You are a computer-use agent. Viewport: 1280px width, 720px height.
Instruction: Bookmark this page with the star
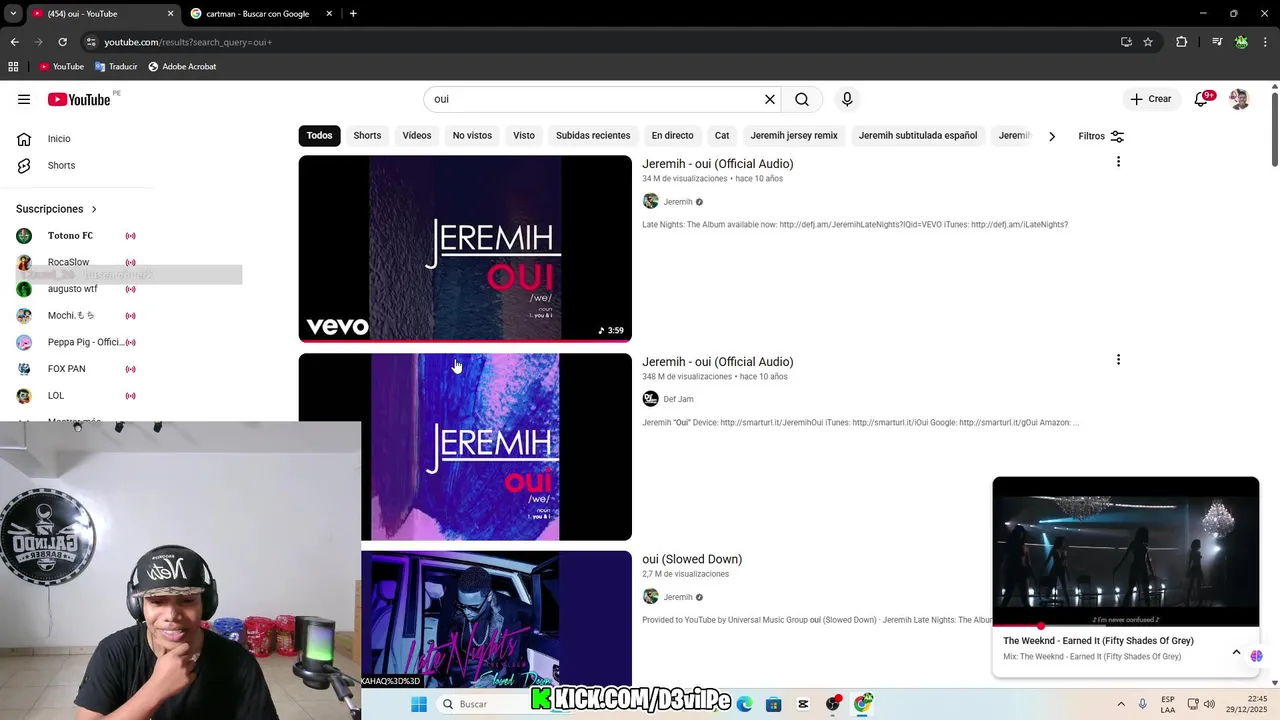[1148, 42]
